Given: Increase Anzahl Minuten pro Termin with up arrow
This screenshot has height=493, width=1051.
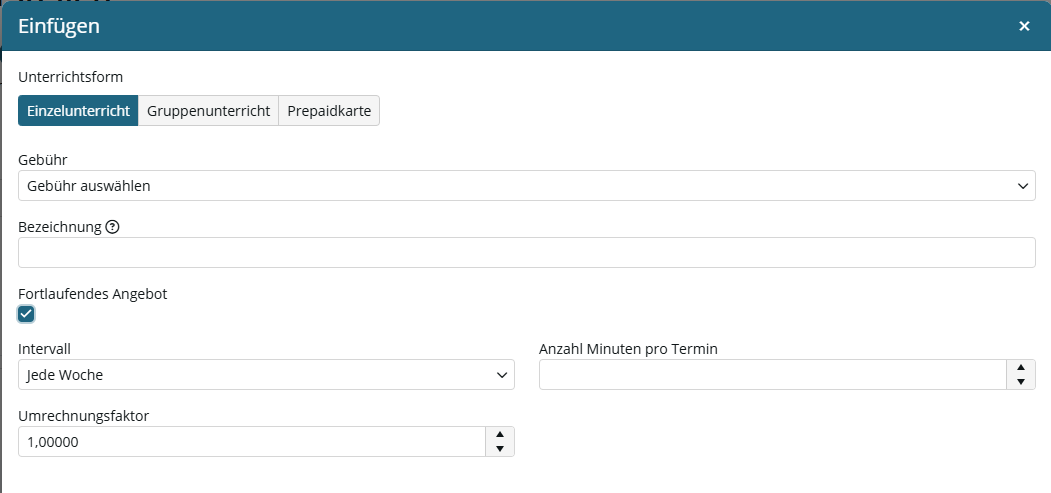Looking at the screenshot, I should tap(1021, 367).
